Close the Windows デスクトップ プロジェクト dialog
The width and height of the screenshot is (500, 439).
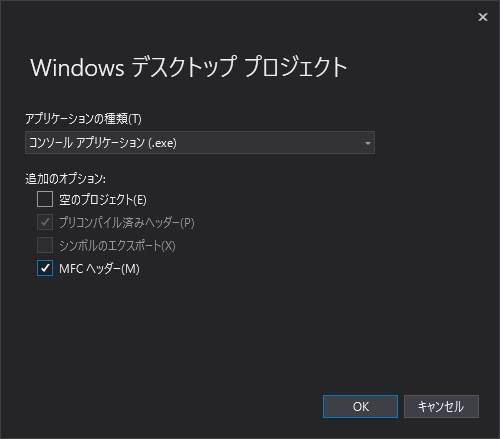click(x=483, y=17)
